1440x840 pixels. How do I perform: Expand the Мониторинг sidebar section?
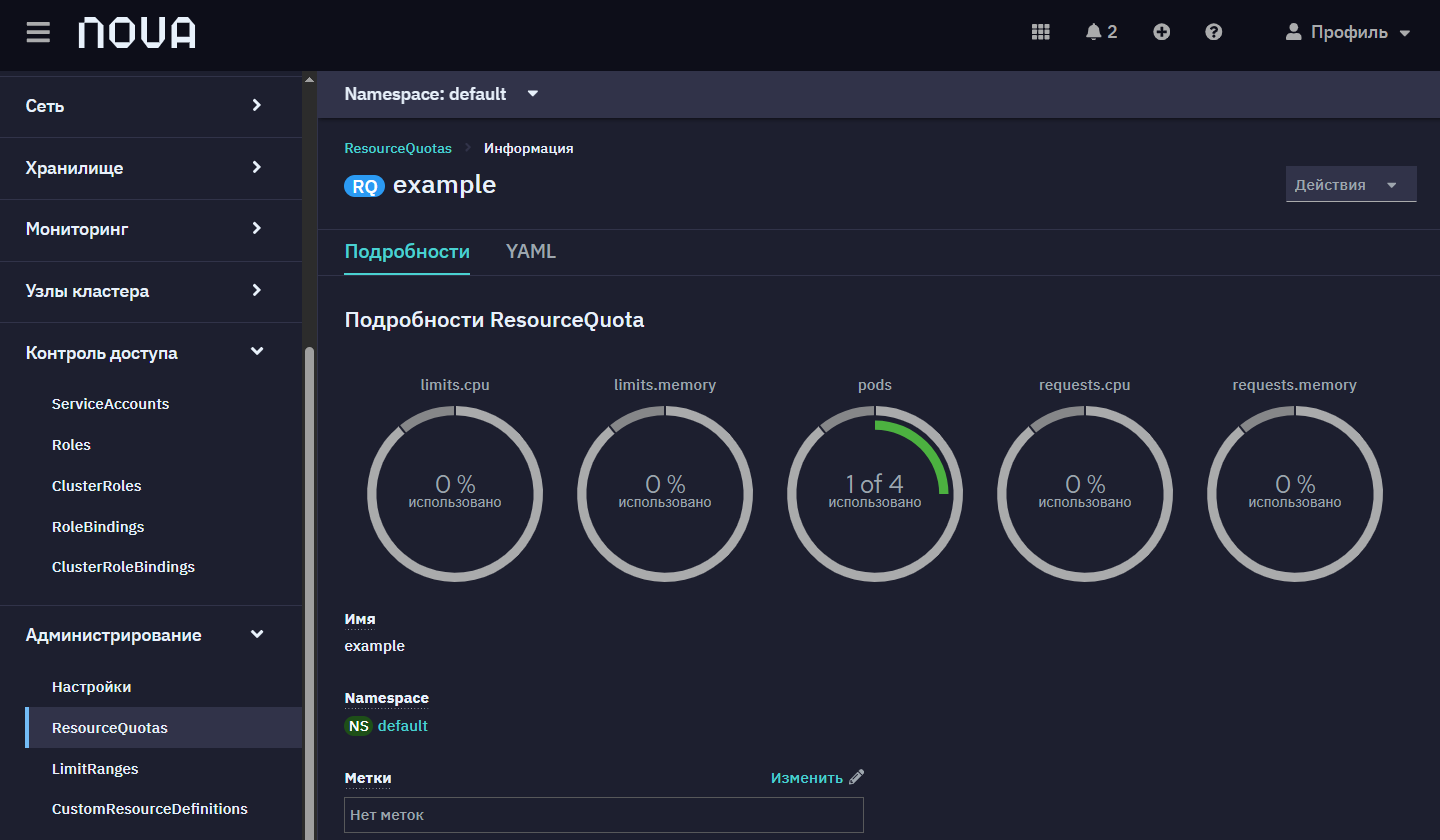tap(150, 229)
